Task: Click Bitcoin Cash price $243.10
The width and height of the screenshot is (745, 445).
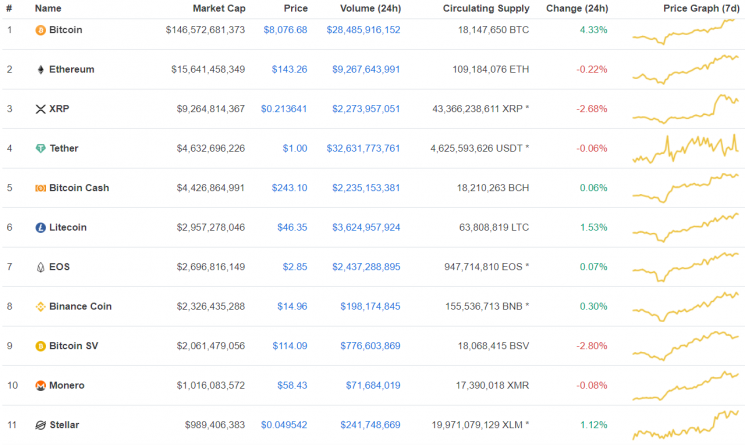Action: pyautogui.click(x=289, y=188)
